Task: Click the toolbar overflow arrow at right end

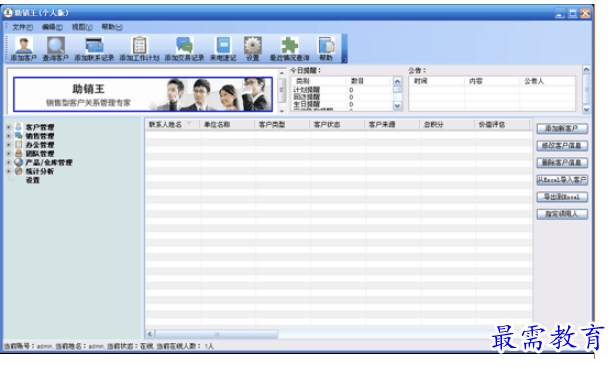Action: 344,60
